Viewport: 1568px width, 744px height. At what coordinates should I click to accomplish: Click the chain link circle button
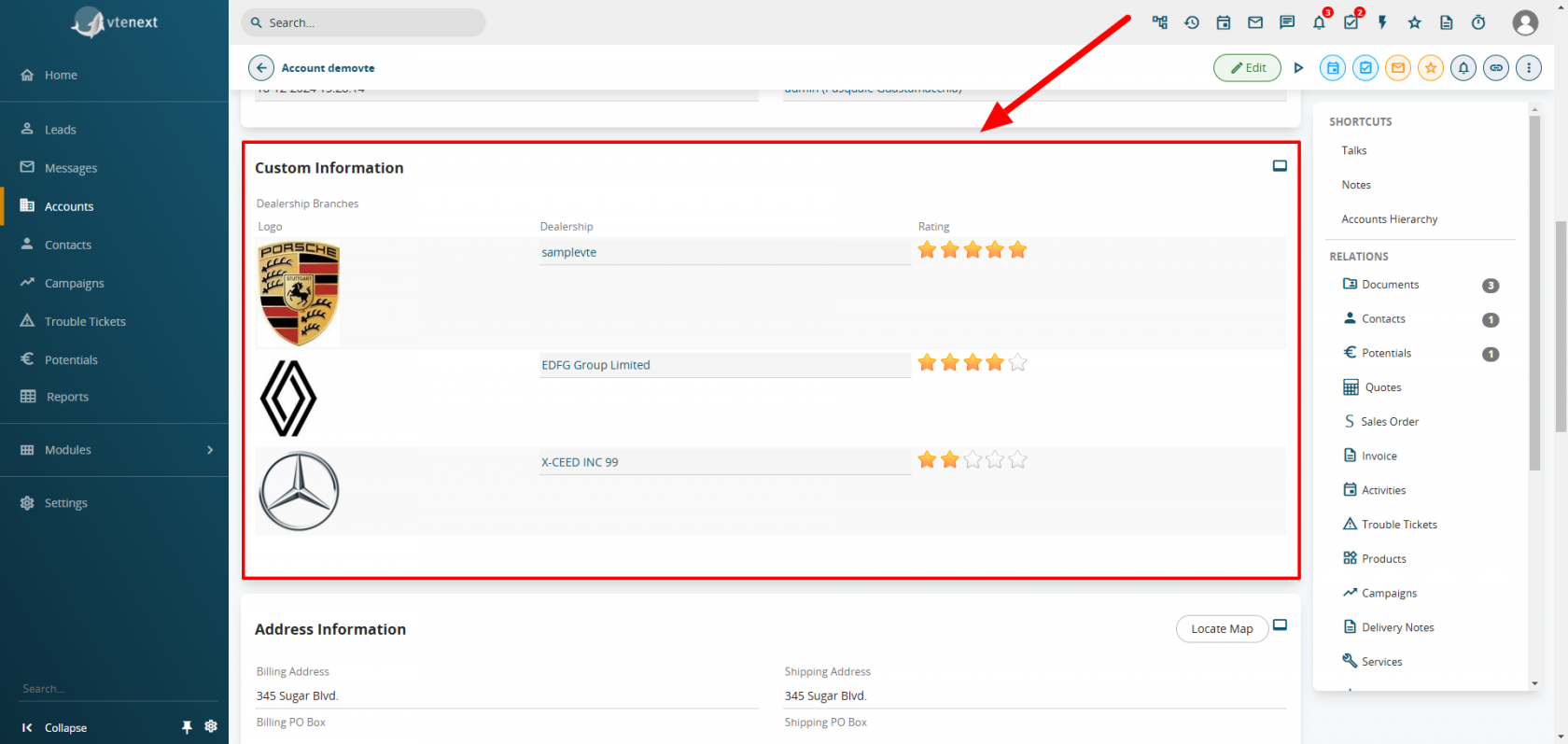tap(1496, 67)
